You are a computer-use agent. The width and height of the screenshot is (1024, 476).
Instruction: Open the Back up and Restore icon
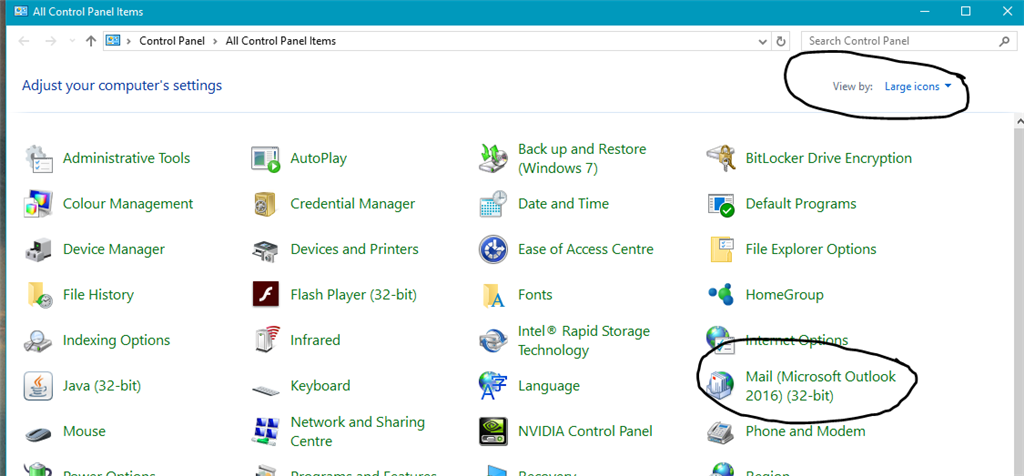493,159
